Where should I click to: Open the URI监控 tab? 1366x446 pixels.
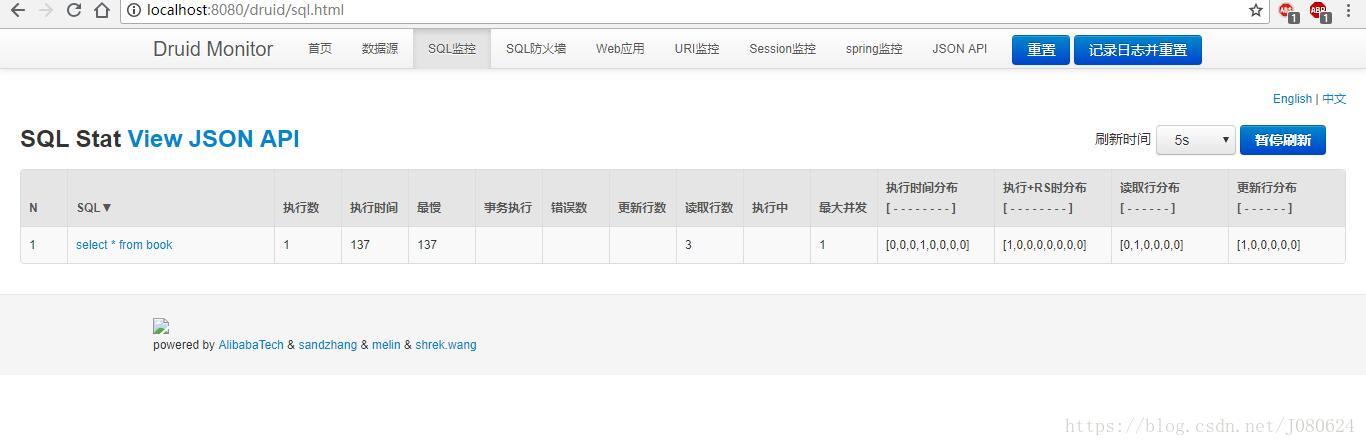(x=697, y=49)
